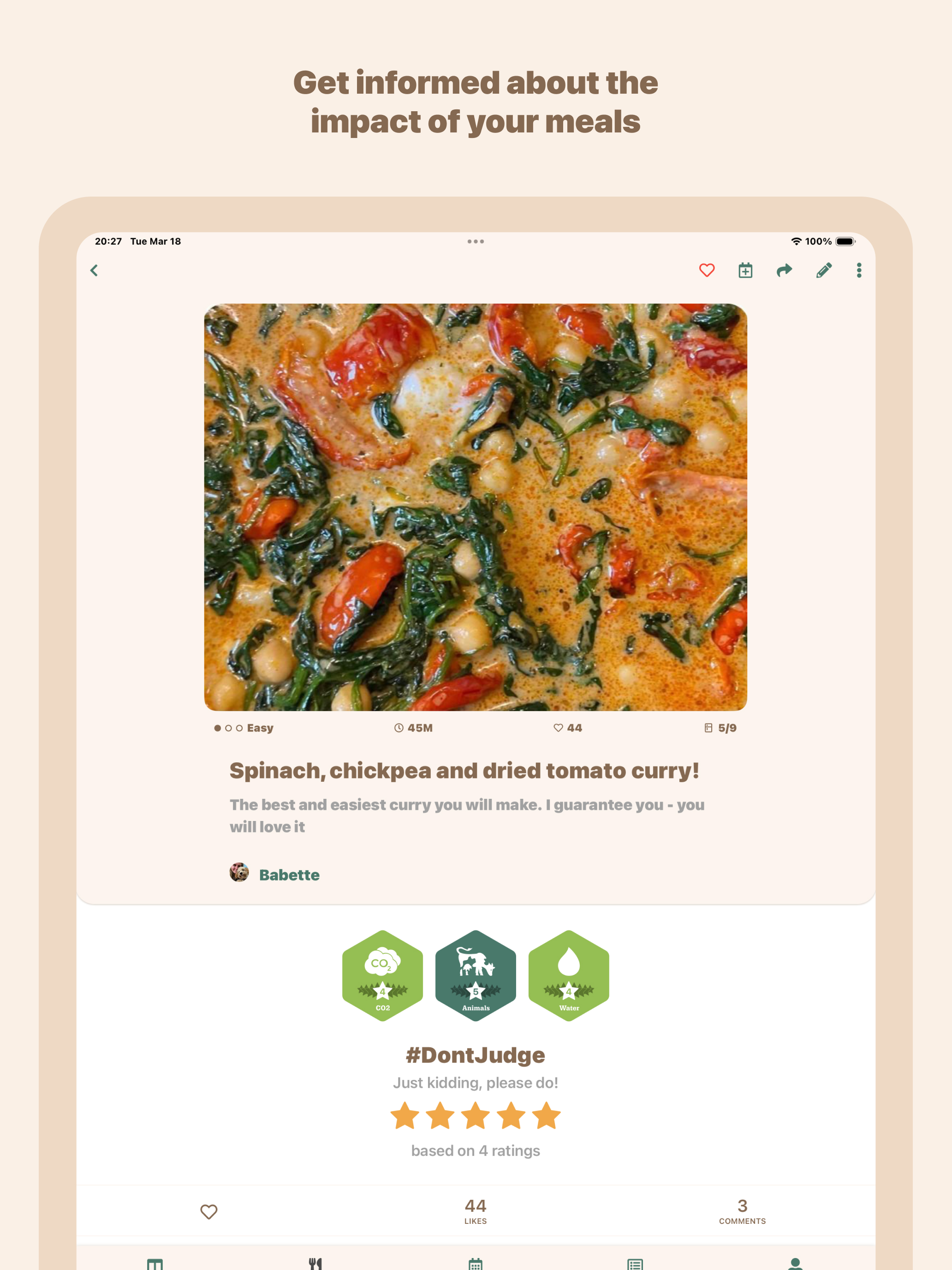
Task: Tap the Animals impact badge
Action: (x=475, y=976)
